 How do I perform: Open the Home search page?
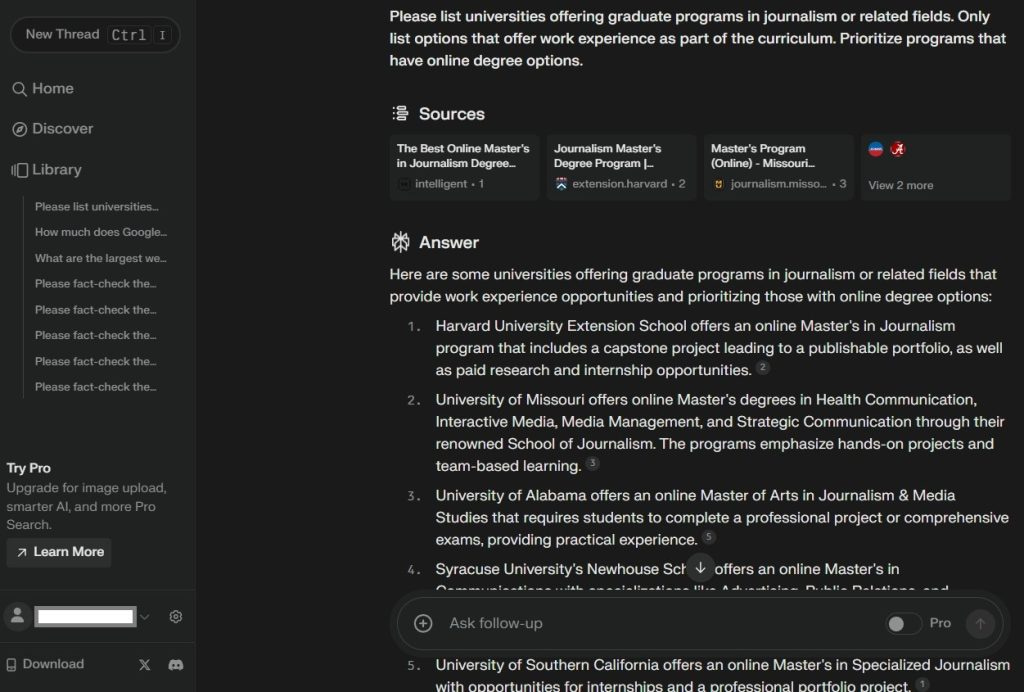(x=43, y=89)
